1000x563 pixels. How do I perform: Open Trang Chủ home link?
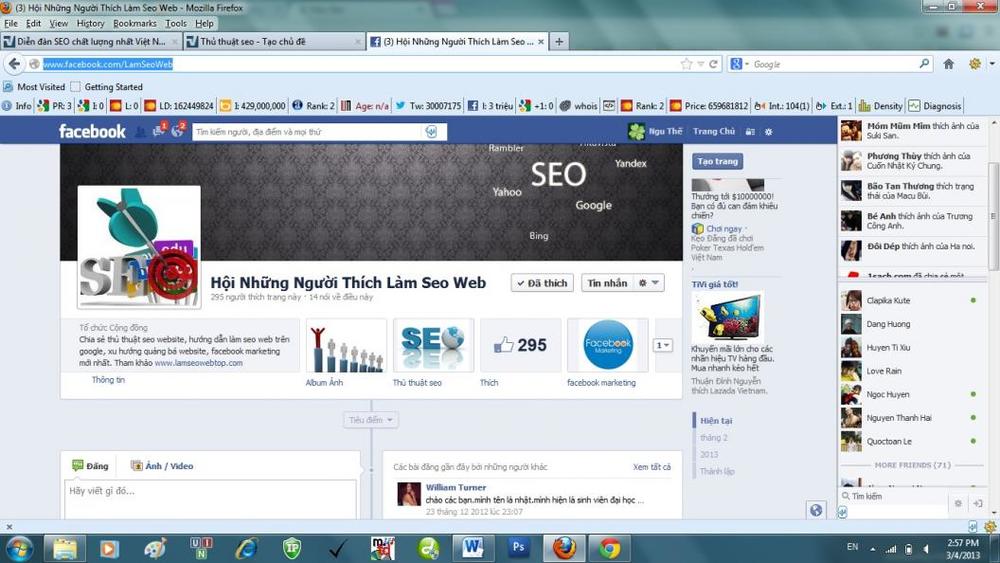714,131
